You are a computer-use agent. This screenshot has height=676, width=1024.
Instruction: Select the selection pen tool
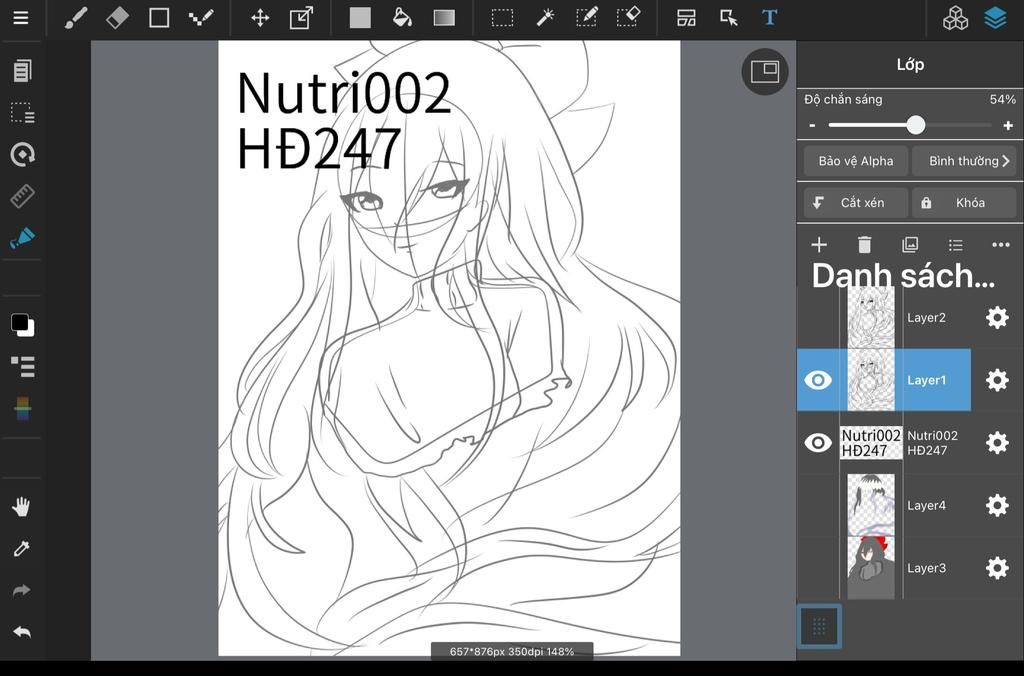pos(586,18)
